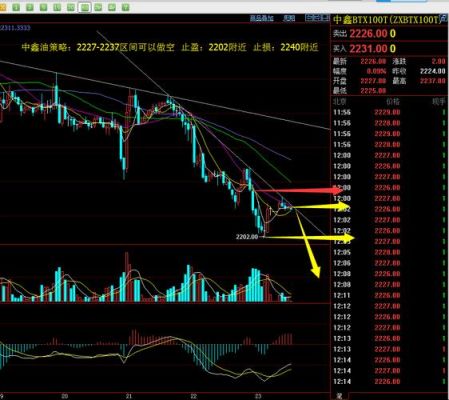Select the 2202.00 low price label on chart
Image resolution: width=449 pixels, height=400 pixels.
click(x=247, y=237)
